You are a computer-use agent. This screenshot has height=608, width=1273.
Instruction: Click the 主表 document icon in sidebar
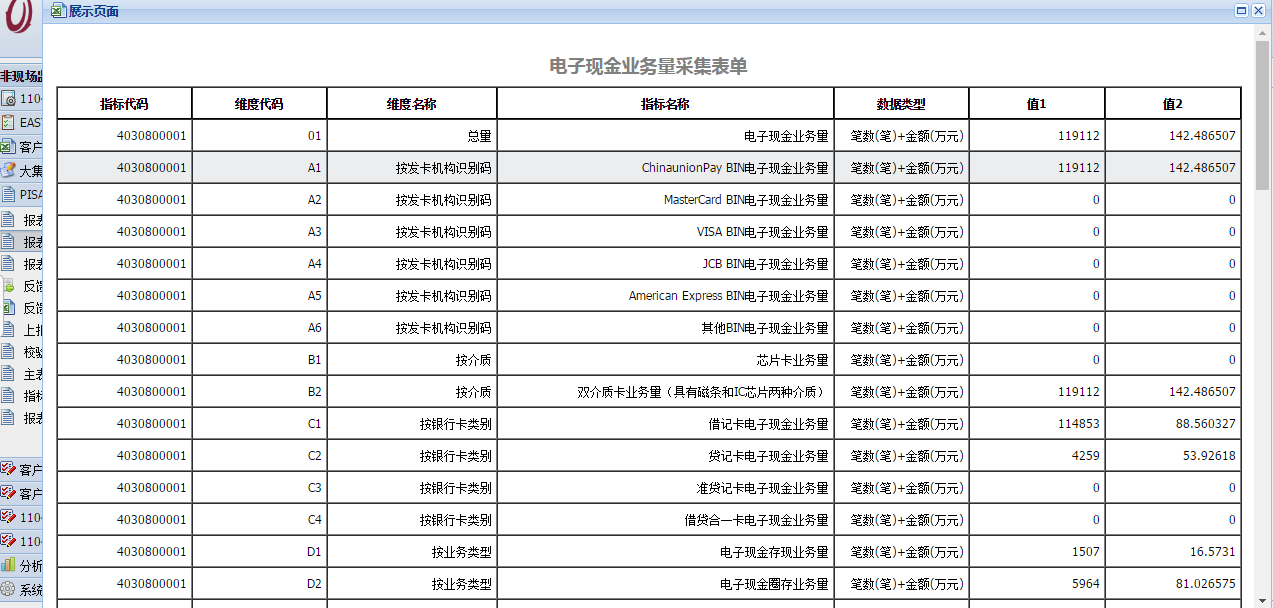[9, 374]
